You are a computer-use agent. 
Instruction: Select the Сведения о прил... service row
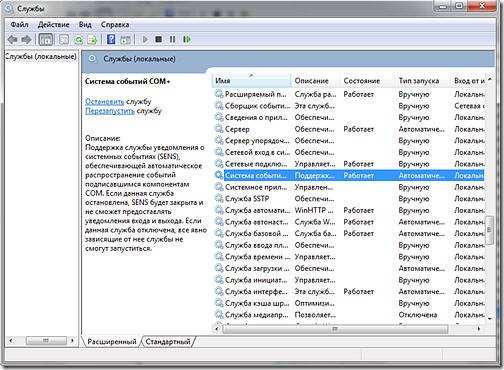pyautogui.click(x=349, y=117)
